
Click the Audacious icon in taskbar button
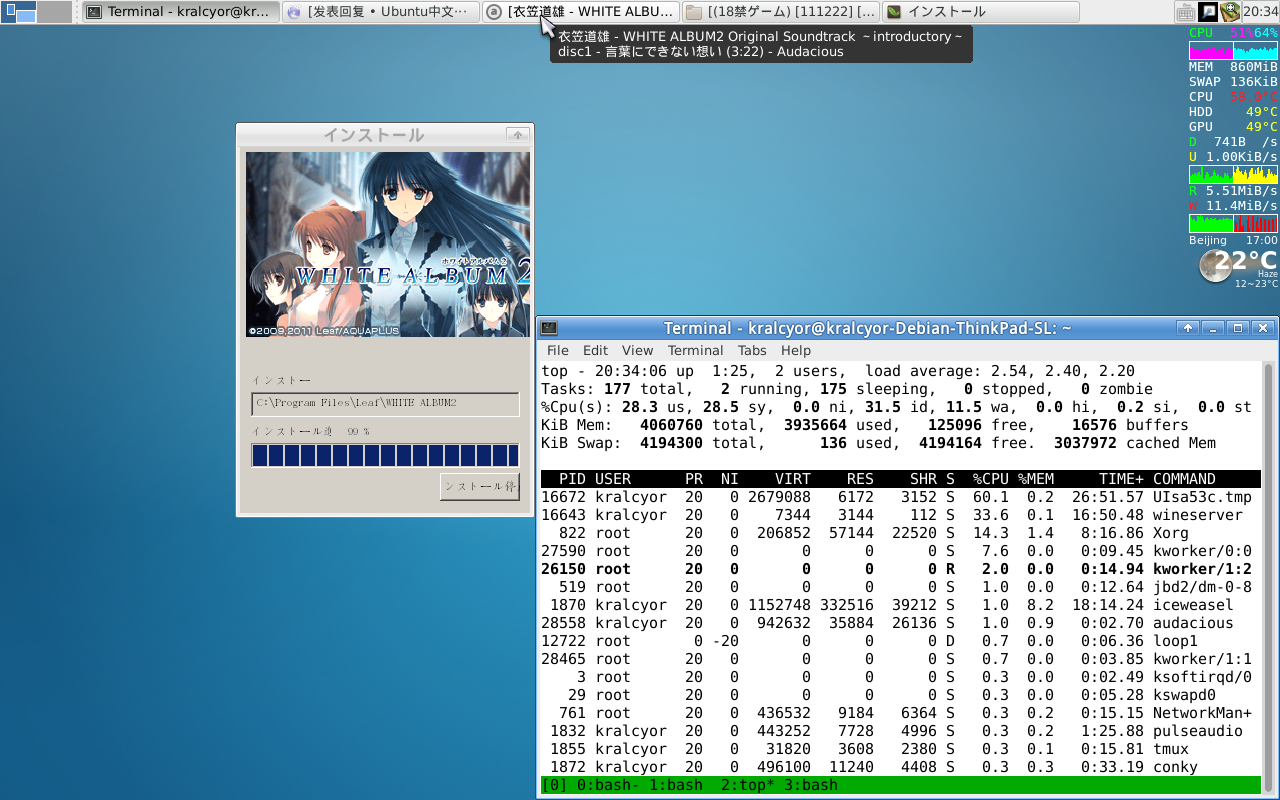click(x=494, y=12)
